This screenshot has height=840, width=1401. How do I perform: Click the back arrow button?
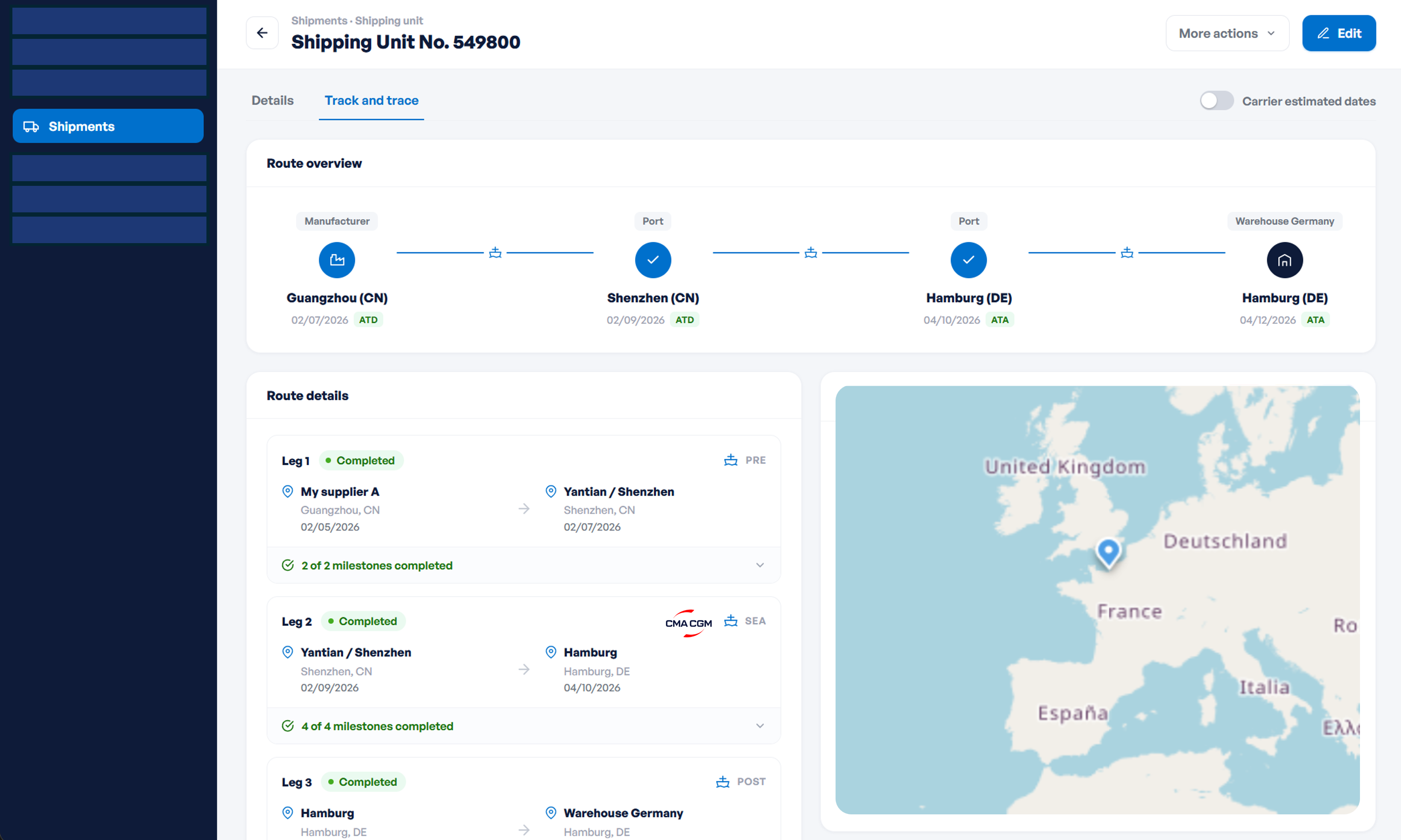click(262, 33)
